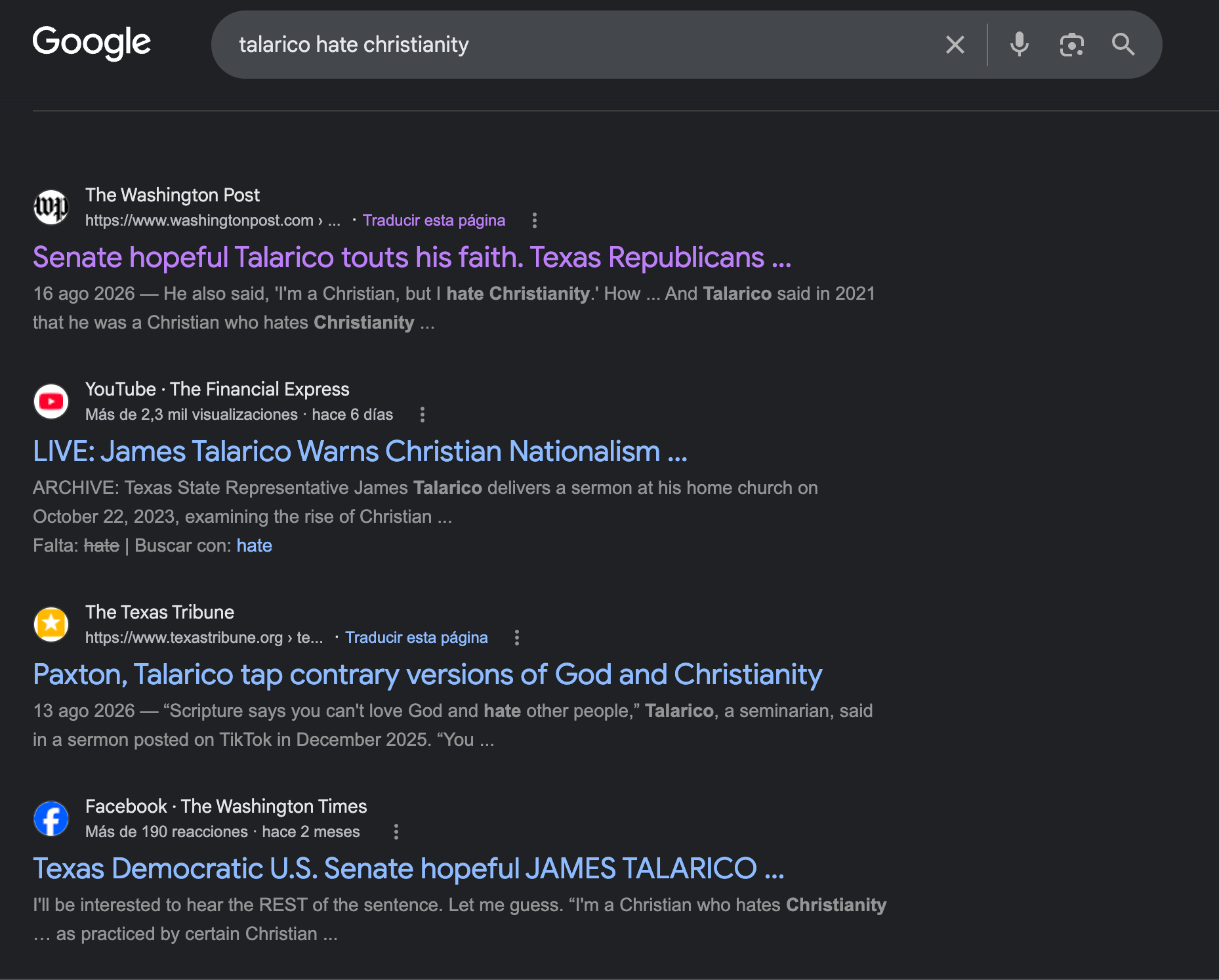This screenshot has width=1219, height=980.
Task: Translate the Texas Tribune page
Action: tap(417, 638)
